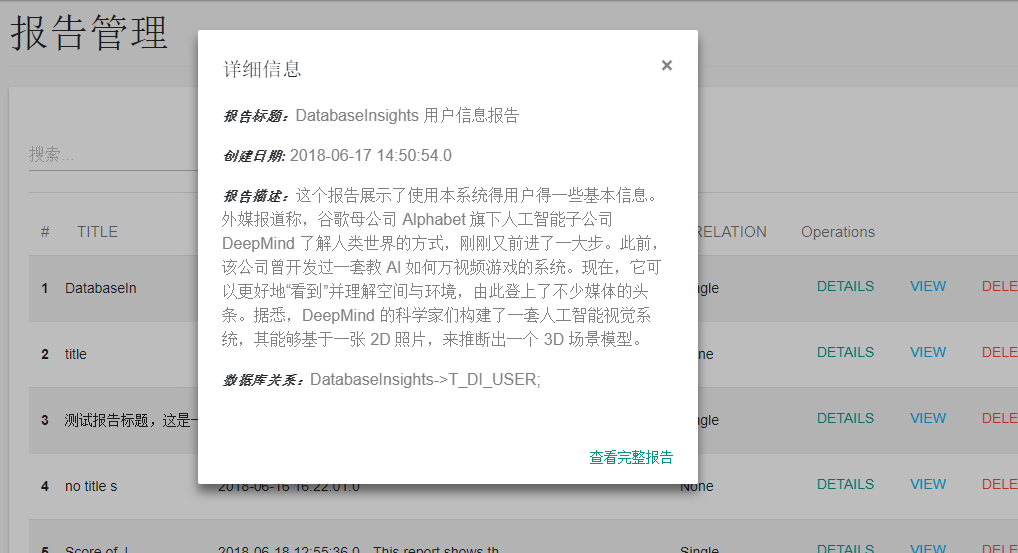Screen dimensions: 1018x553
Task: Open DETAILS for the DatabaseIn row
Action: [845, 286]
